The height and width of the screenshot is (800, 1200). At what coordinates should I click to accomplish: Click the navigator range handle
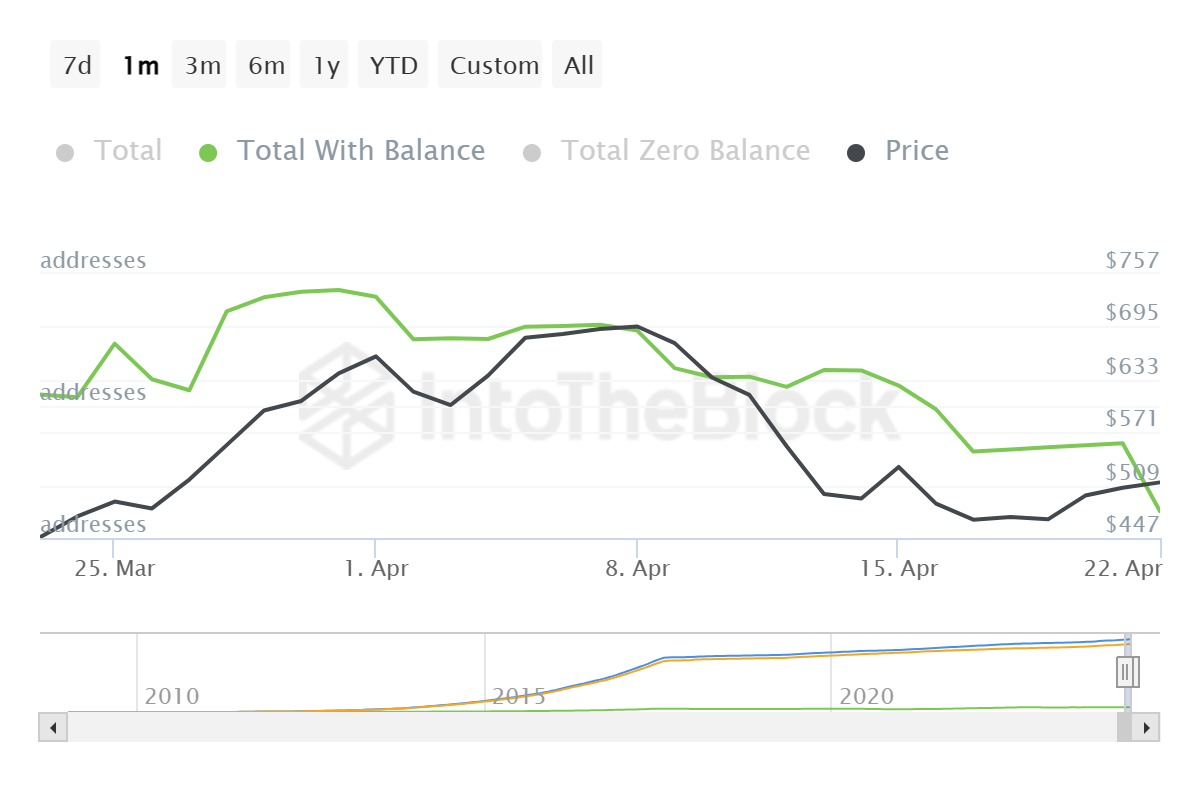click(1127, 671)
